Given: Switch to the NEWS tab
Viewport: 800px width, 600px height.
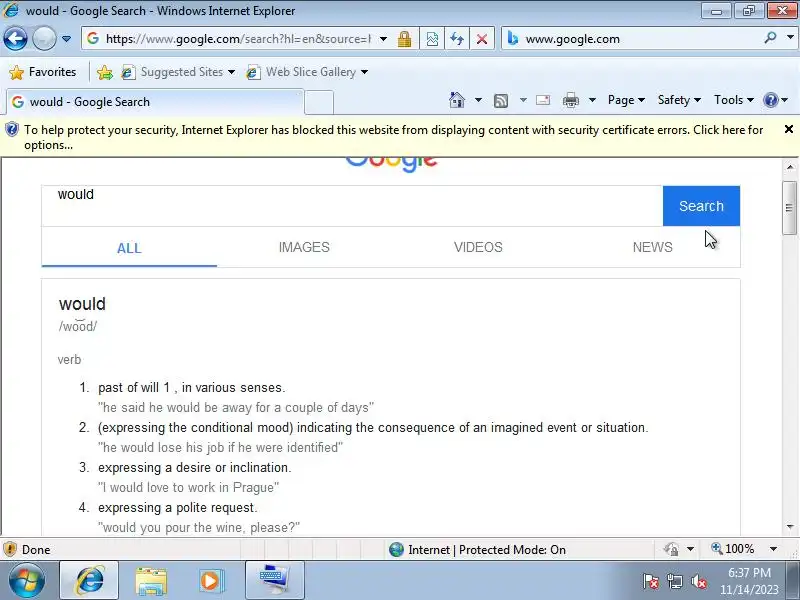Looking at the screenshot, I should (653, 247).
